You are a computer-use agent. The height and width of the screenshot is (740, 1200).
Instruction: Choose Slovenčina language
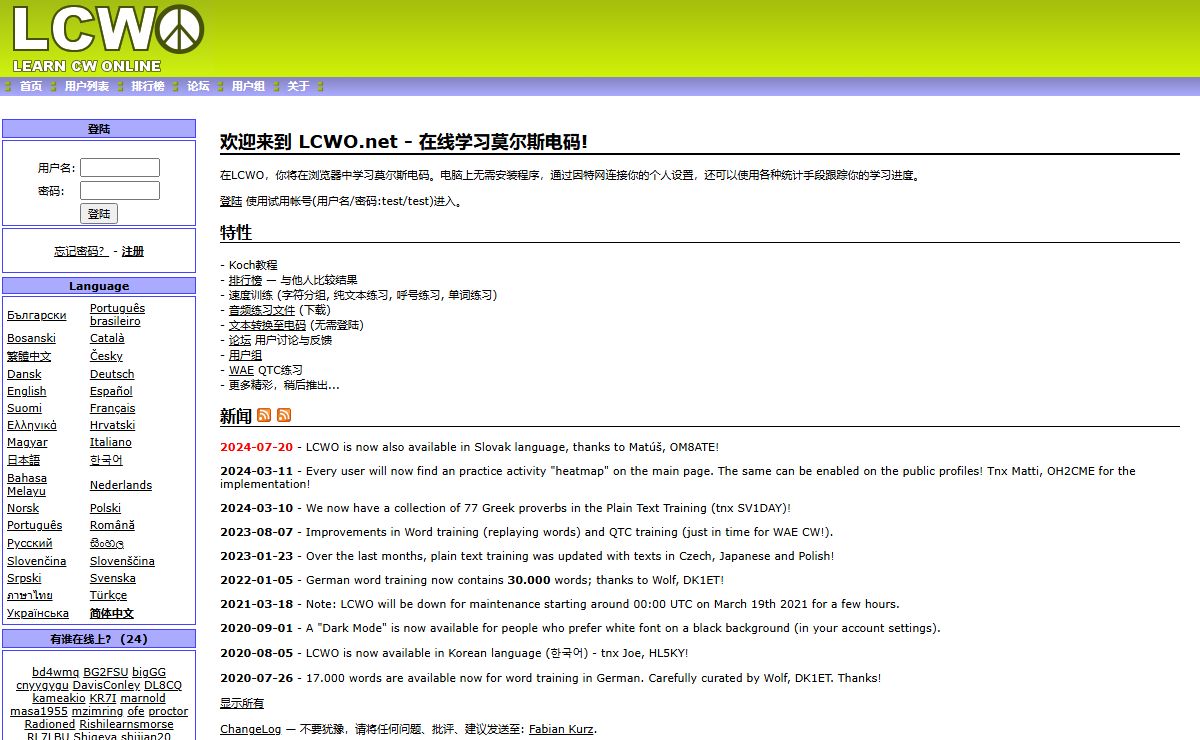(36, 561)
